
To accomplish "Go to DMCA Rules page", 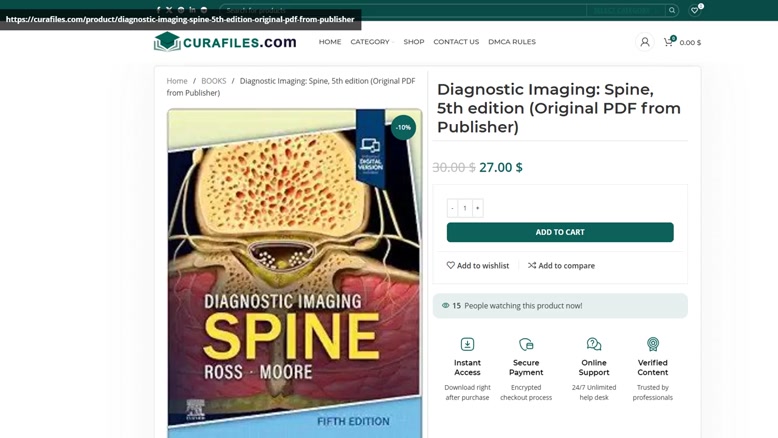I will (x=512, y=42).
